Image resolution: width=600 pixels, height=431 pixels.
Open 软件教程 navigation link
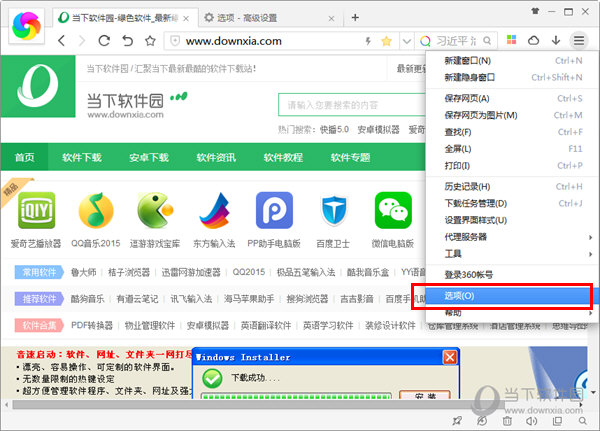click(x=283, y=157)
